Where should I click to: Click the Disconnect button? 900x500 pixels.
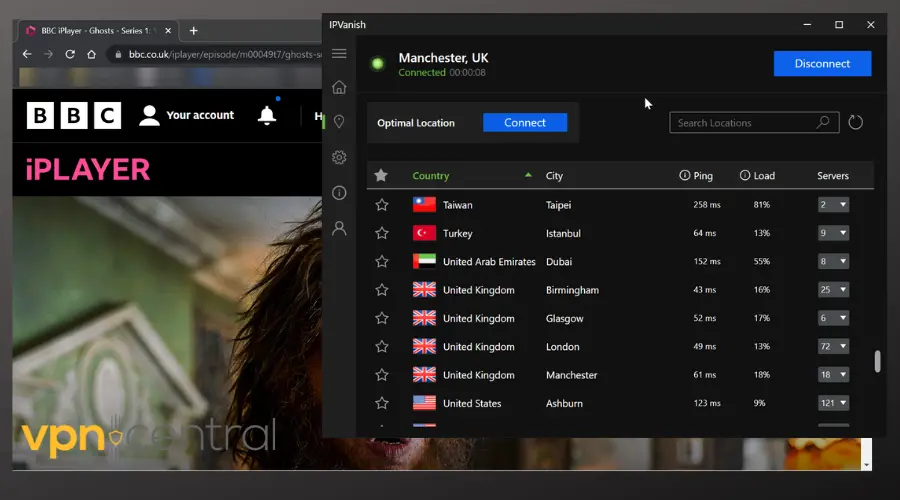pos(822,64)
